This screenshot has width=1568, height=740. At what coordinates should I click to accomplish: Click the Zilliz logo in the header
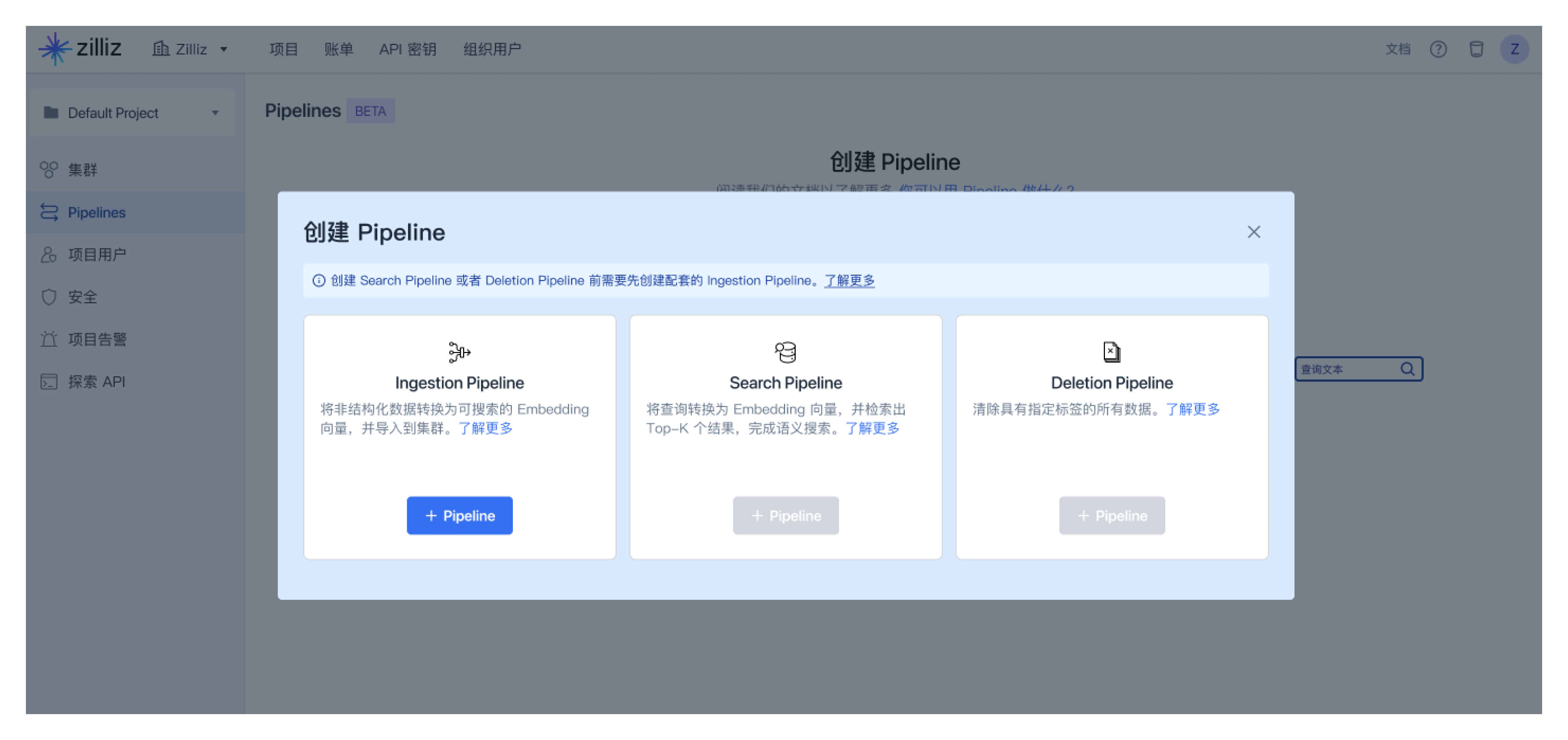(x=80, y=48)
